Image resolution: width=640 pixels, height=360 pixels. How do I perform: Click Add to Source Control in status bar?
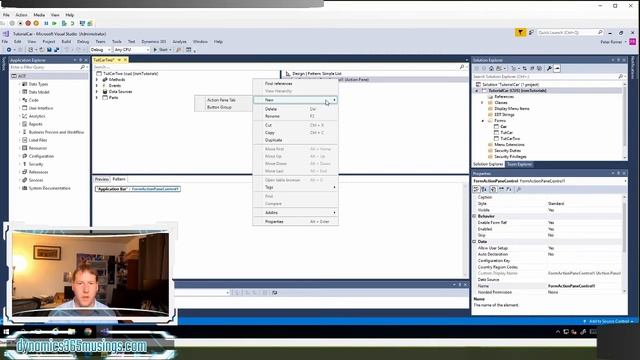pos(608,322)
